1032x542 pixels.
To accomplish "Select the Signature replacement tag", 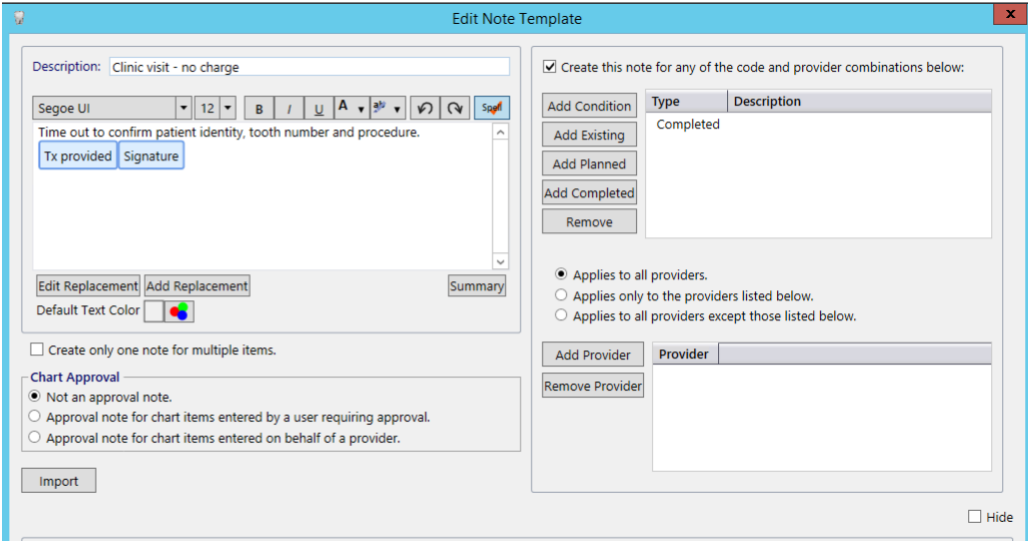I will 151,157.
